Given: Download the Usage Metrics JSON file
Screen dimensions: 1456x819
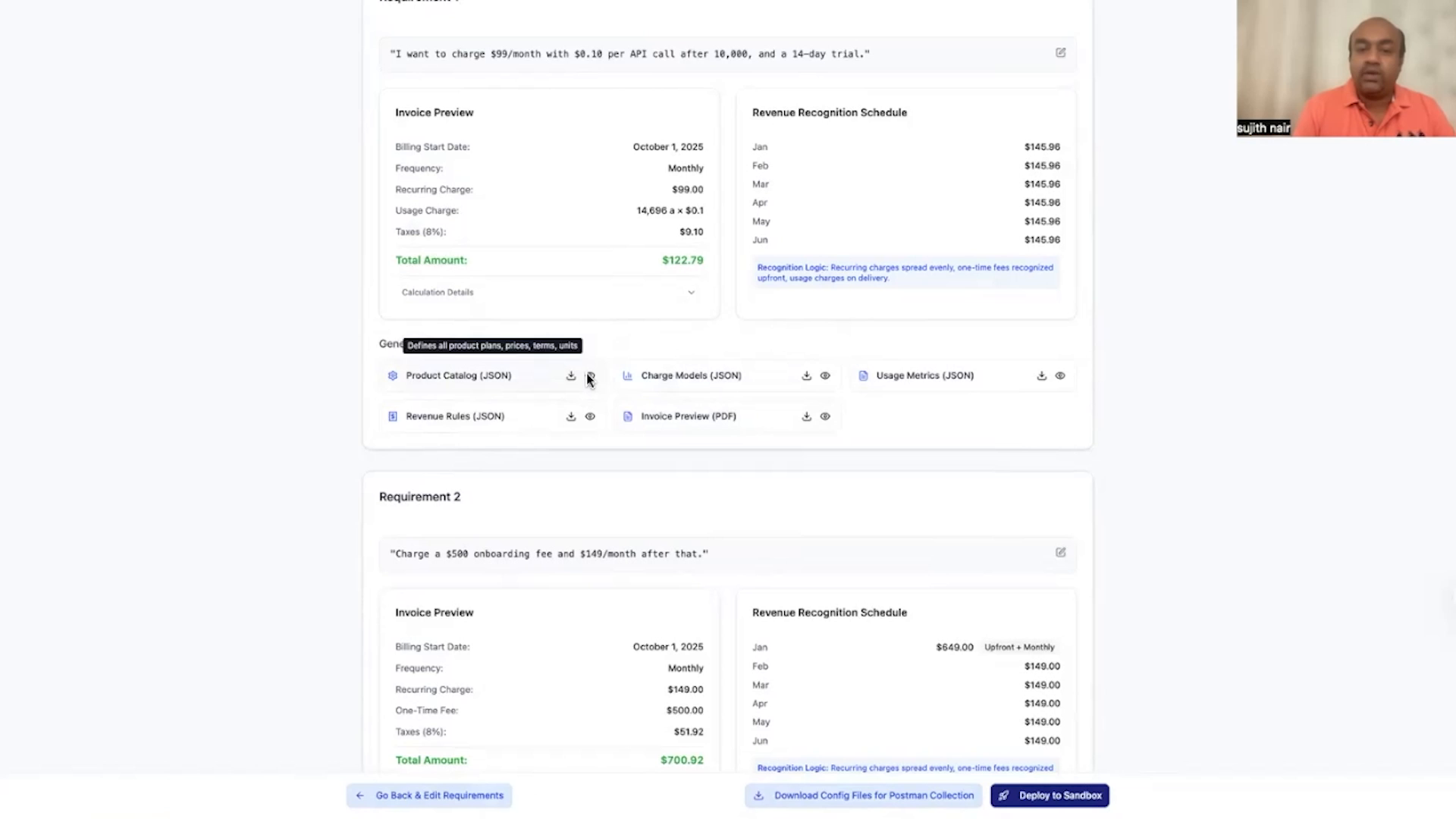Looking at the screenshot, I should point(1041,376).
